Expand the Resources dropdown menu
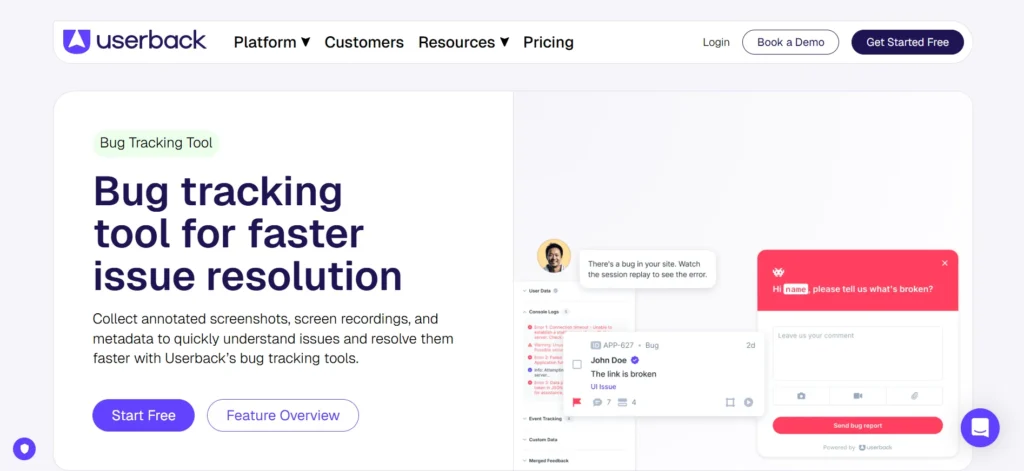 tap(464, 42)
